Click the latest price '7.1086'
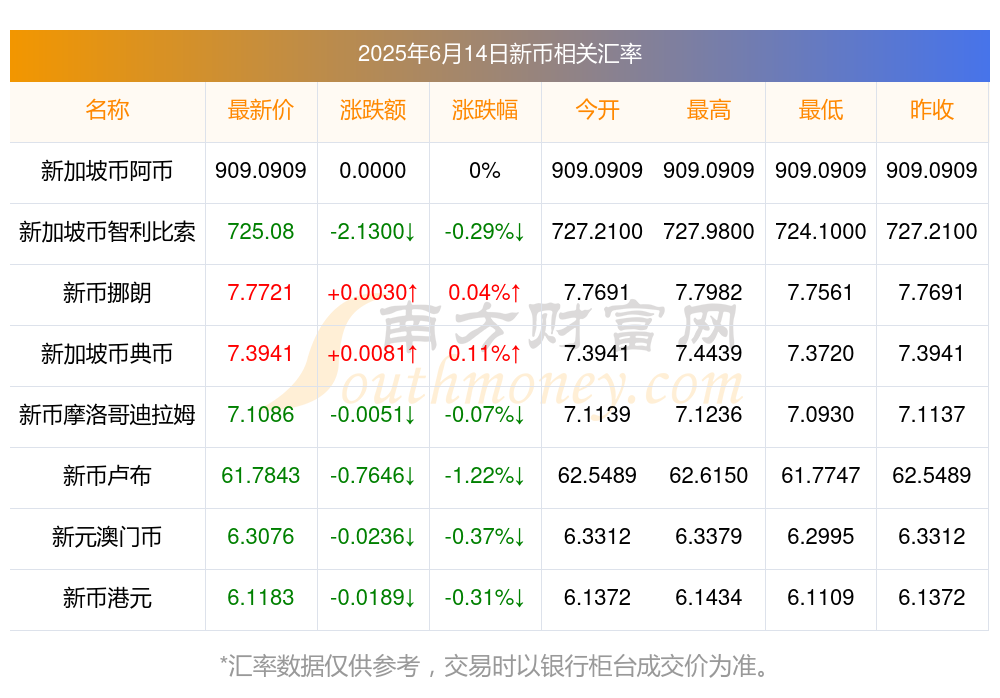 click(x=260, y=414)
